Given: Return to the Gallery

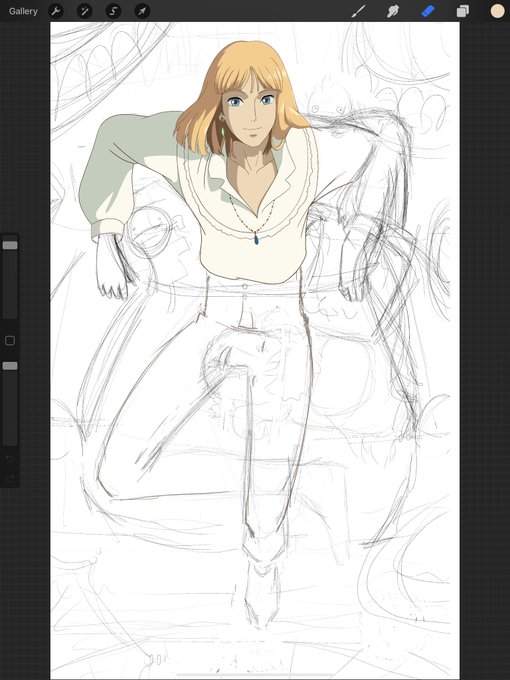Looking at the screenshot, I should (23, 11).
